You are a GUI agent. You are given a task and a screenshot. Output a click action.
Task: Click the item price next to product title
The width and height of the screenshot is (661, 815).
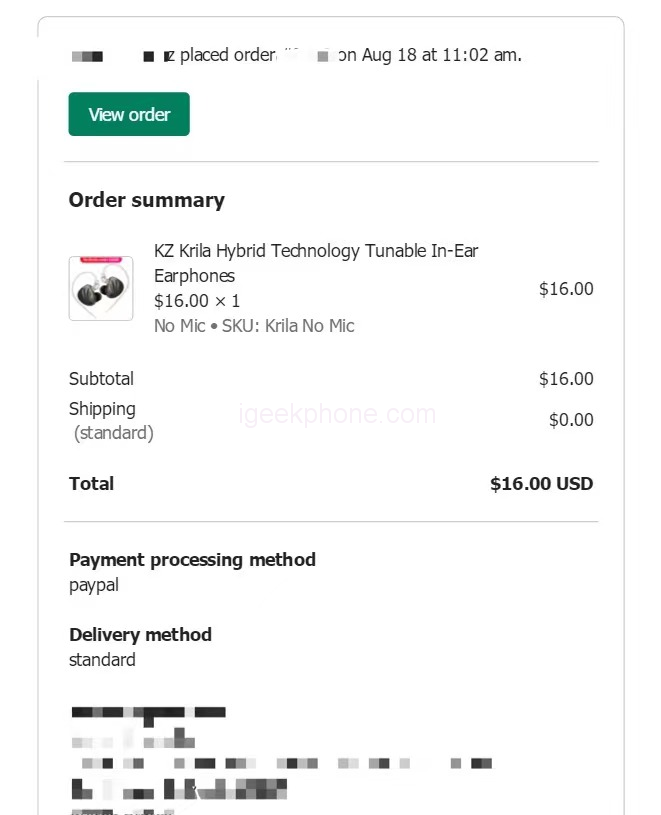566,289
